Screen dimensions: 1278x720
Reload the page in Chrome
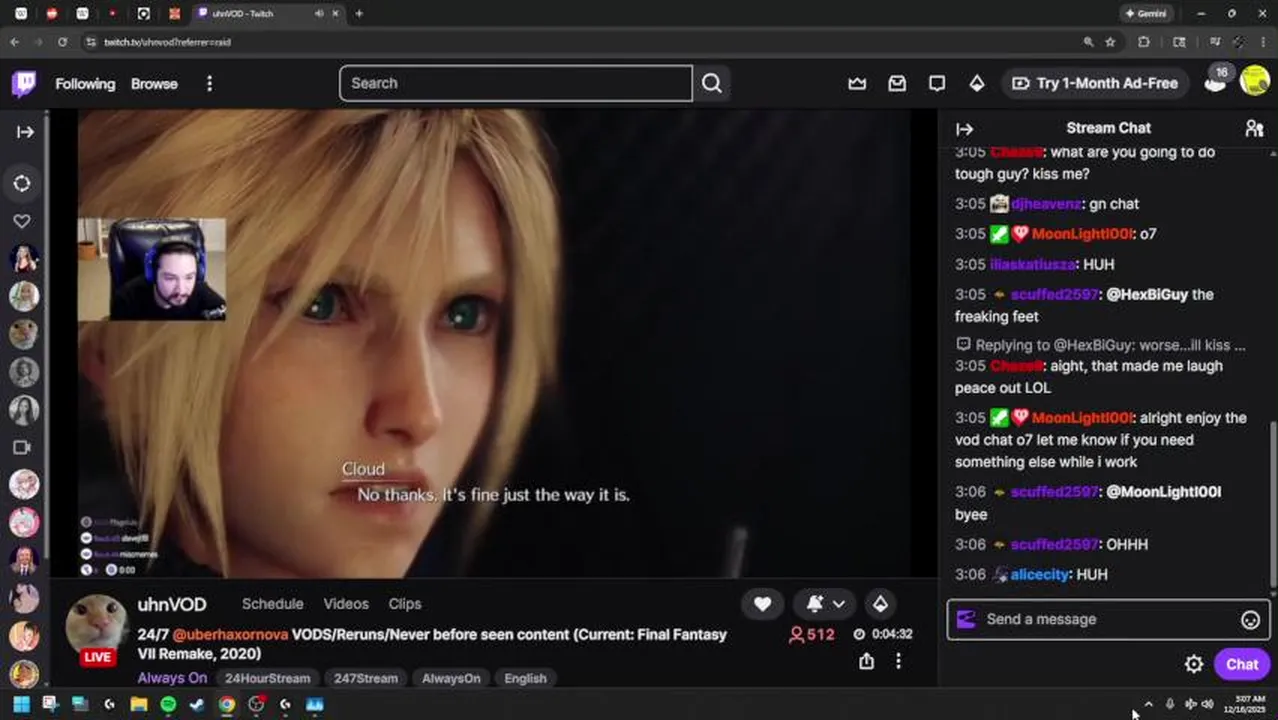62,42
